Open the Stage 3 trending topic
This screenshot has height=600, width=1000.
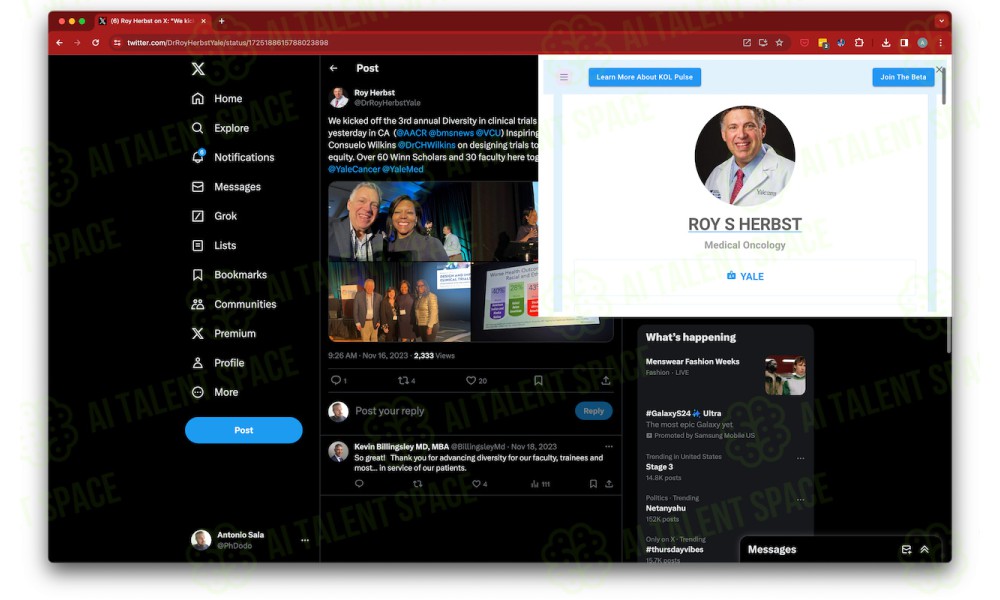tap(659, 467)
